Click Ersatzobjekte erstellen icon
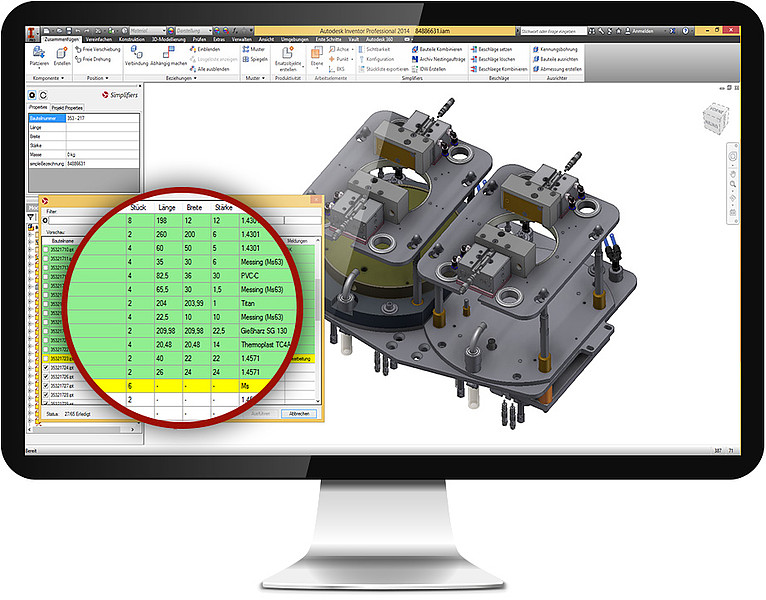The height and width of the screenshot is (600, 766). 288,52
